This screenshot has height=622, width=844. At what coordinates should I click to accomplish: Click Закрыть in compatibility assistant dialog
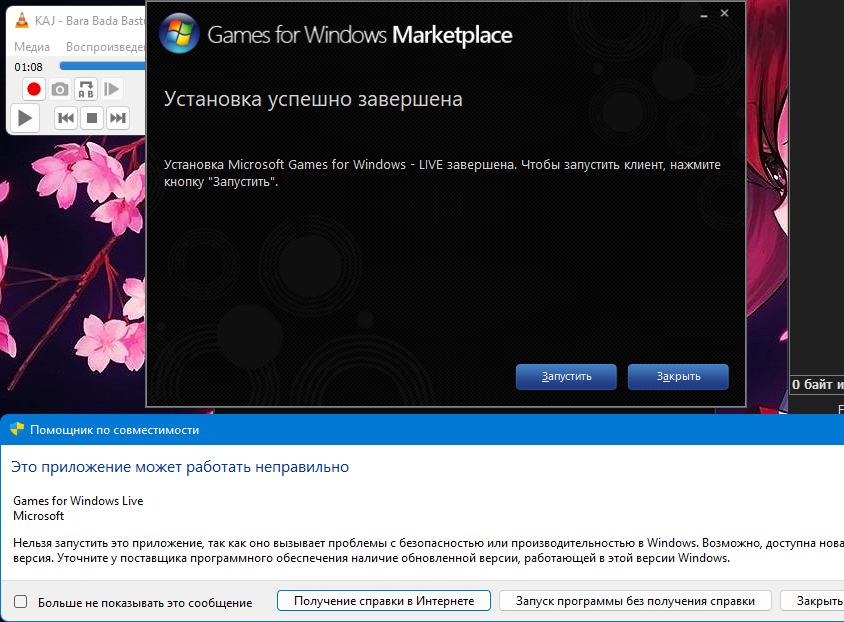coord(813,601)
